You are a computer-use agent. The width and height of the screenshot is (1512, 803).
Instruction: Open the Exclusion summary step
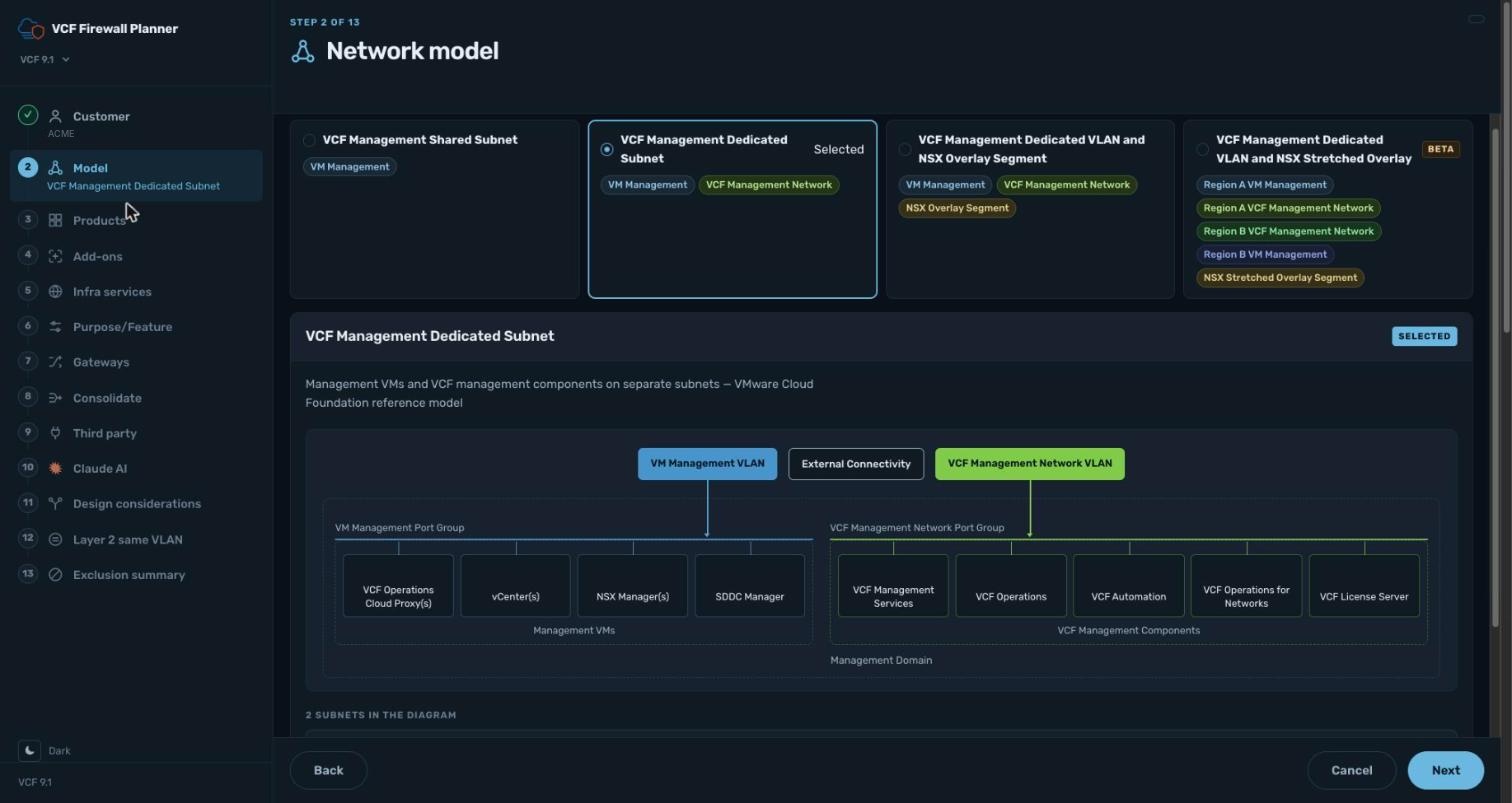click(x=136, y=575)
